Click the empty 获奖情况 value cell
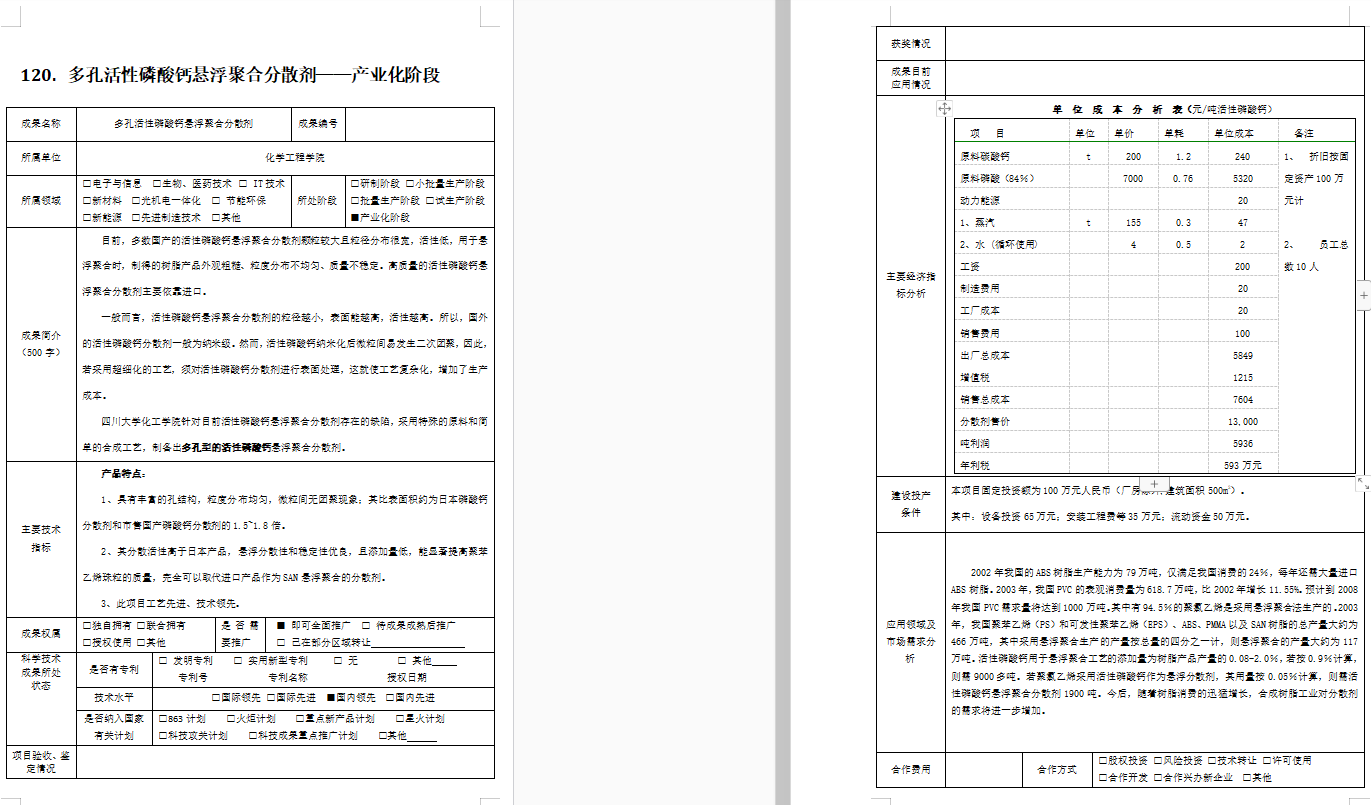 1150,43
